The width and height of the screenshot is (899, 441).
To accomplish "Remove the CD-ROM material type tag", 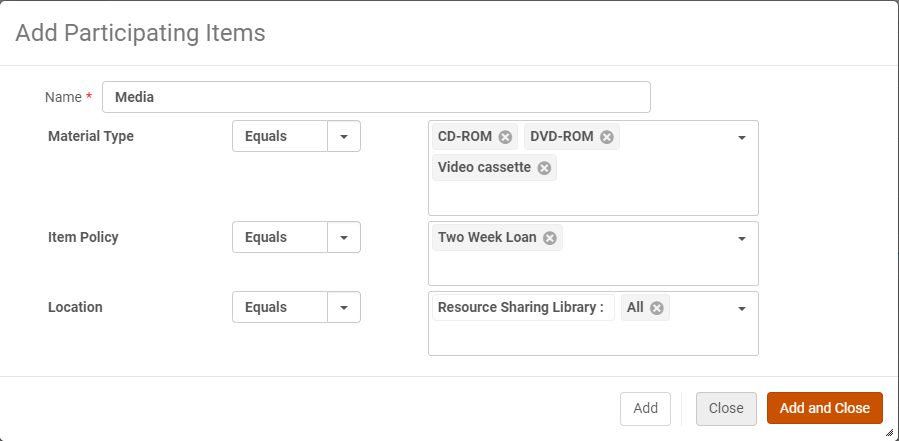I will pos(505,137).
